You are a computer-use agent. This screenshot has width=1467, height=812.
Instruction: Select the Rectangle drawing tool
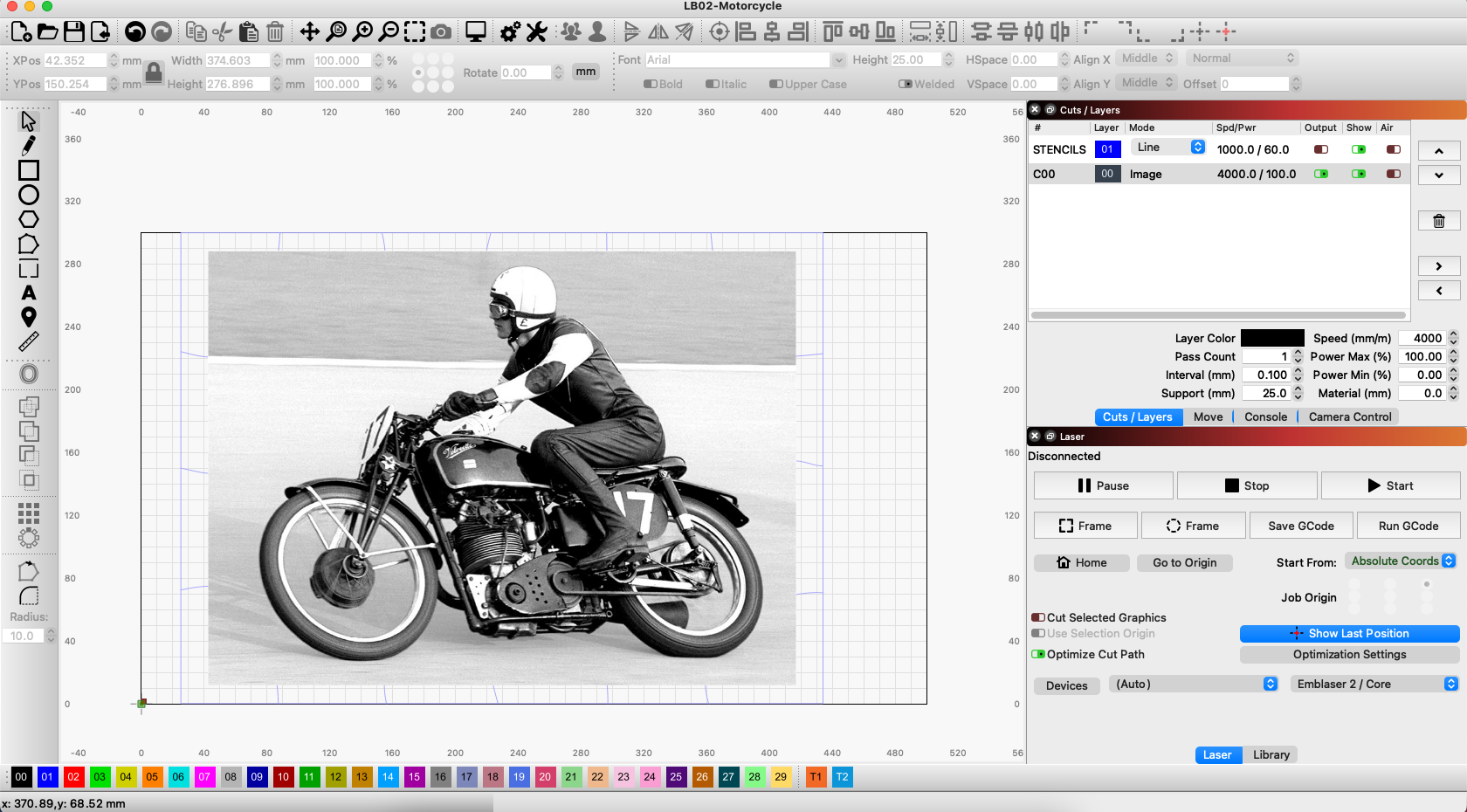click(x=28, y=170)
